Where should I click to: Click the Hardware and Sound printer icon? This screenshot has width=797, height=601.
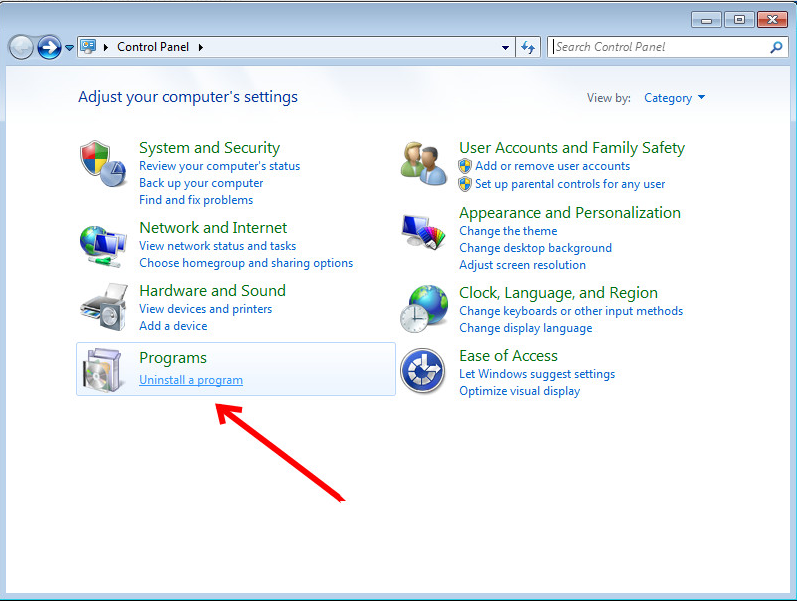click(104, 307)
